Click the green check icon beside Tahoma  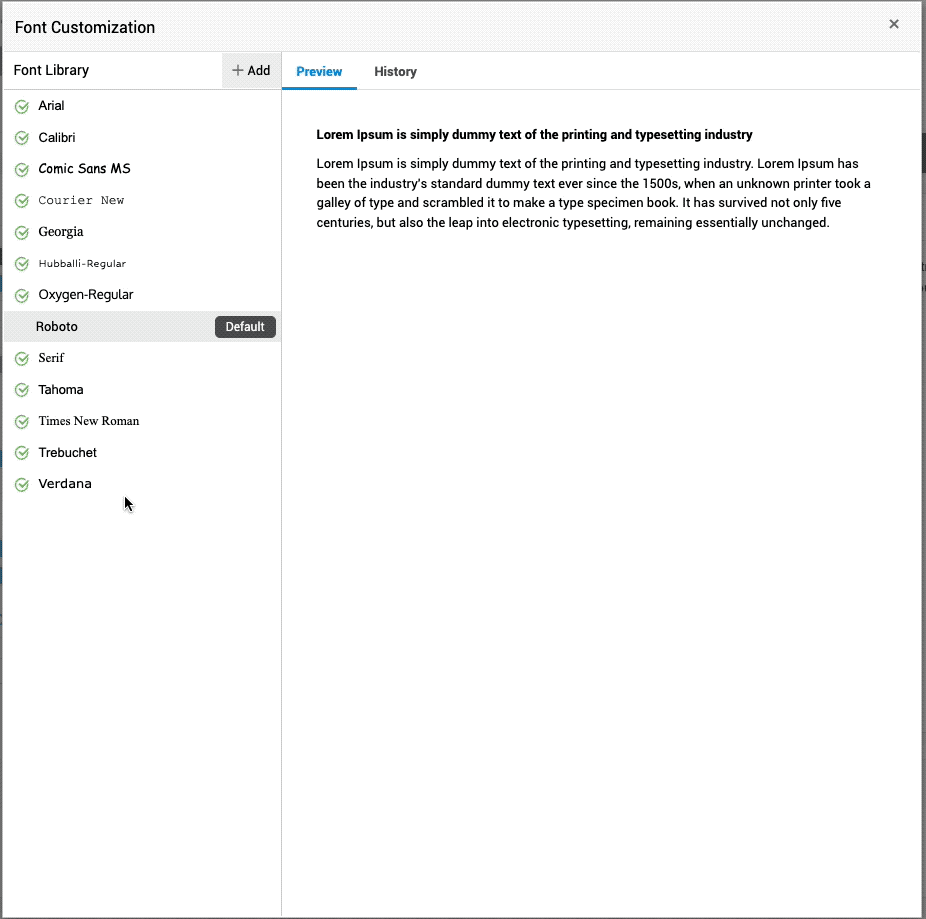(22, 390)
